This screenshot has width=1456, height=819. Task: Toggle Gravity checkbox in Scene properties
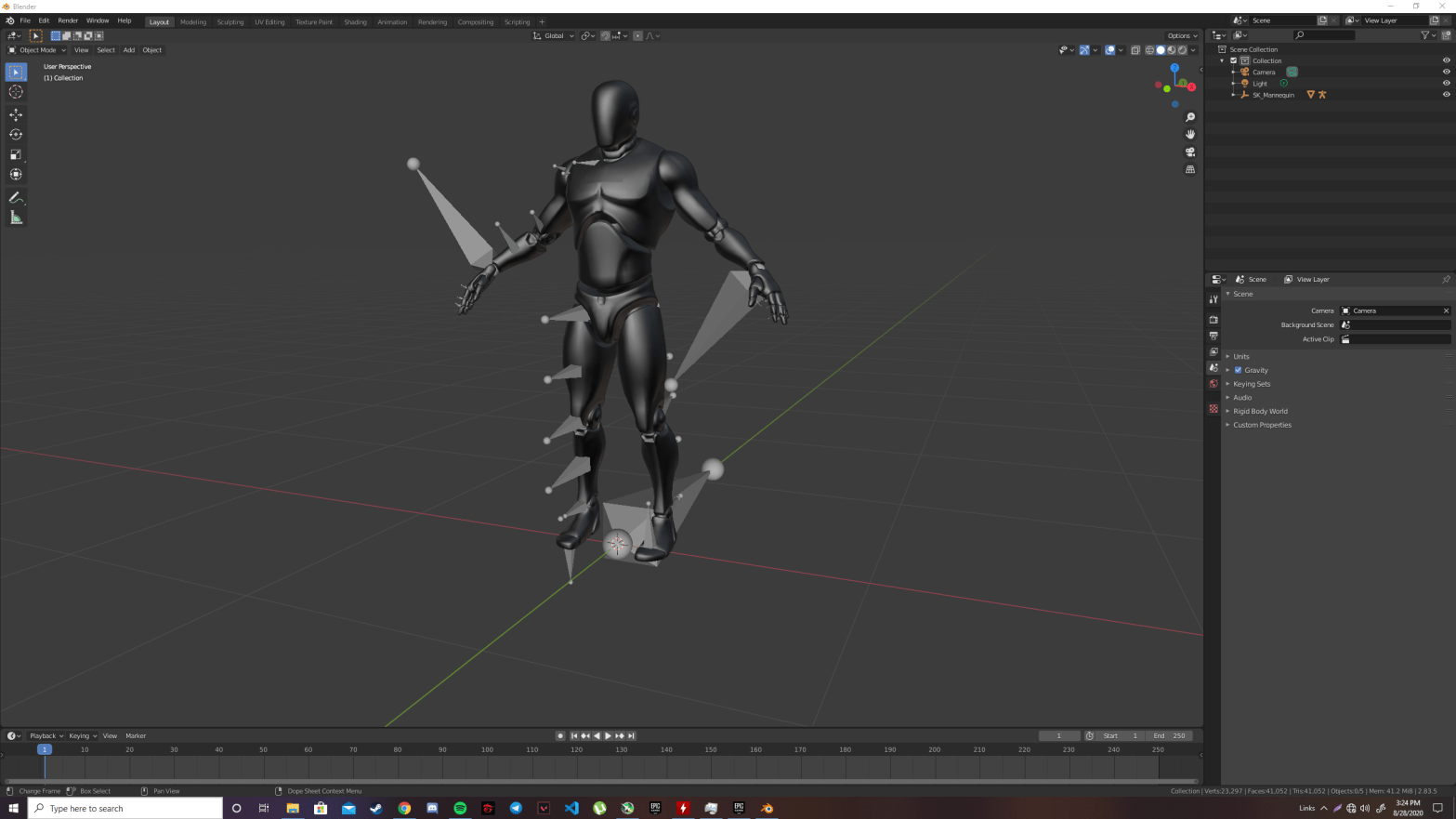[1238, 370]
